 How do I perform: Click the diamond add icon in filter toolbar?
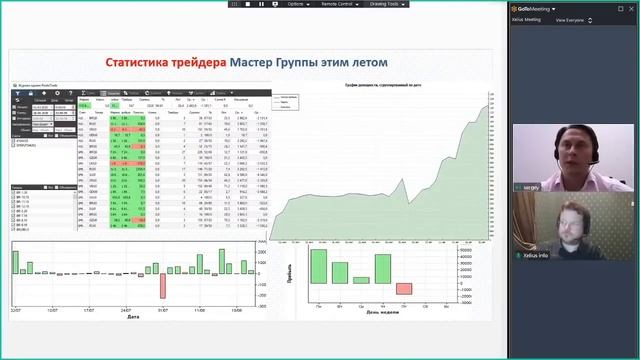point(44,93)
